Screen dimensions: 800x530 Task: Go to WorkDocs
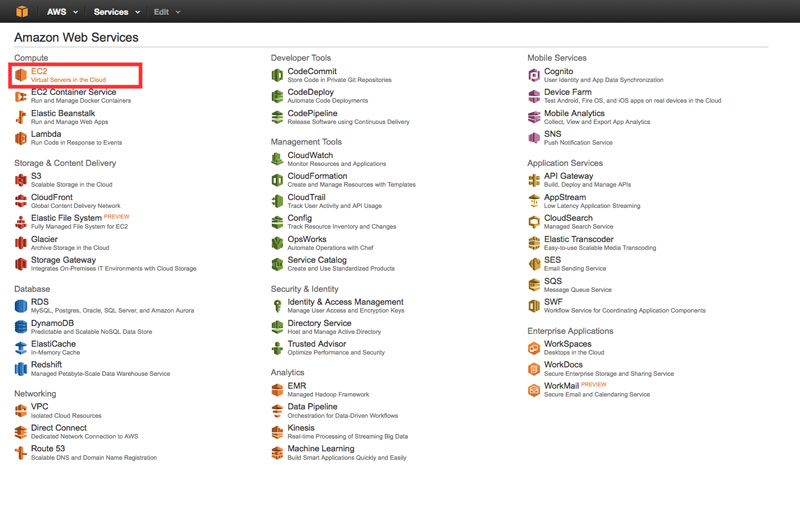pyautogui.click(x=563, y=365)
